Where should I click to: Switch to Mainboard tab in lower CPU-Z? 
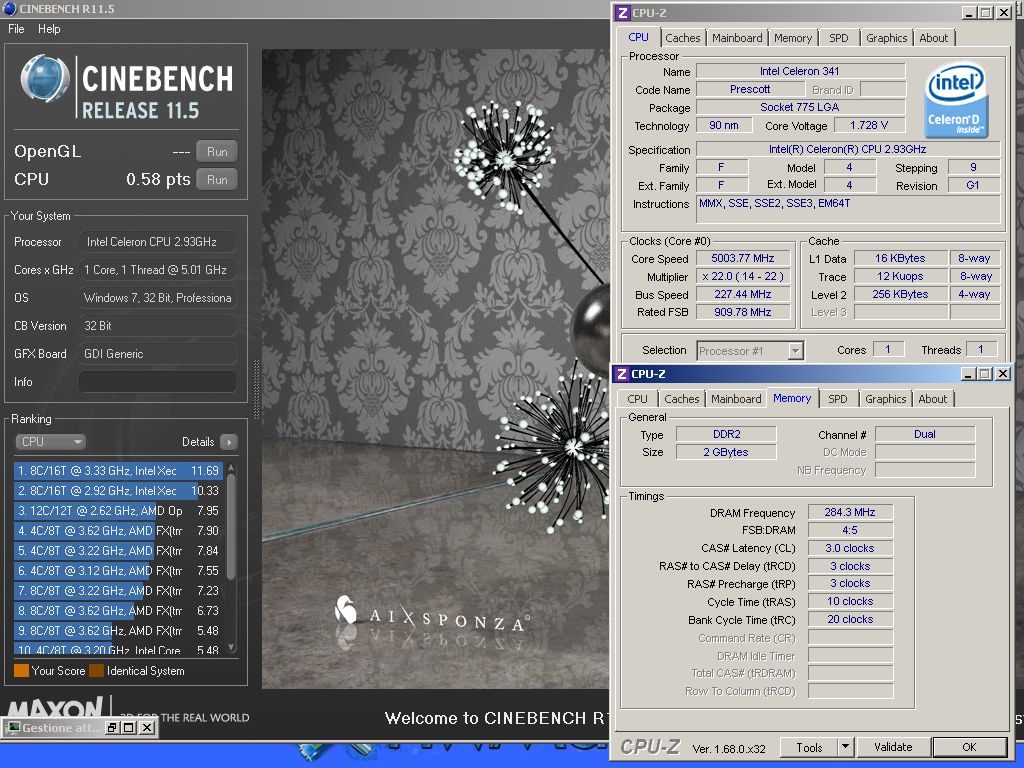point(736,399)
